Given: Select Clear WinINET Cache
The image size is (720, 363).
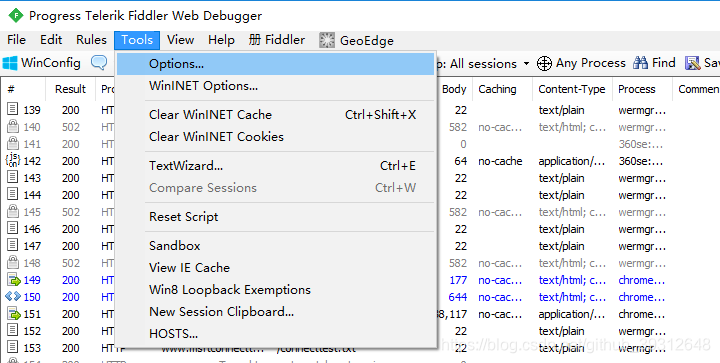Looking at the screenshot, I should click(276, 115).
